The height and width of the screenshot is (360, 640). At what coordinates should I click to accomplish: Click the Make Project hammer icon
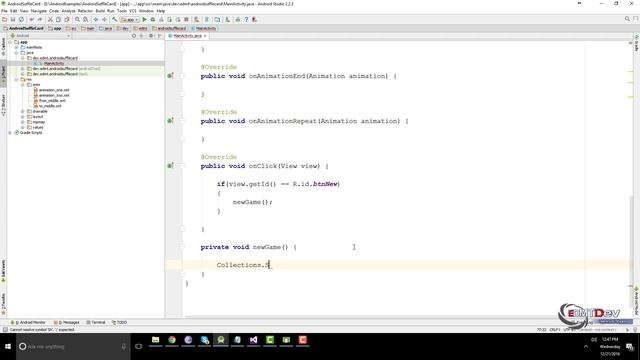pyautogui.click(x=115, y=20)
